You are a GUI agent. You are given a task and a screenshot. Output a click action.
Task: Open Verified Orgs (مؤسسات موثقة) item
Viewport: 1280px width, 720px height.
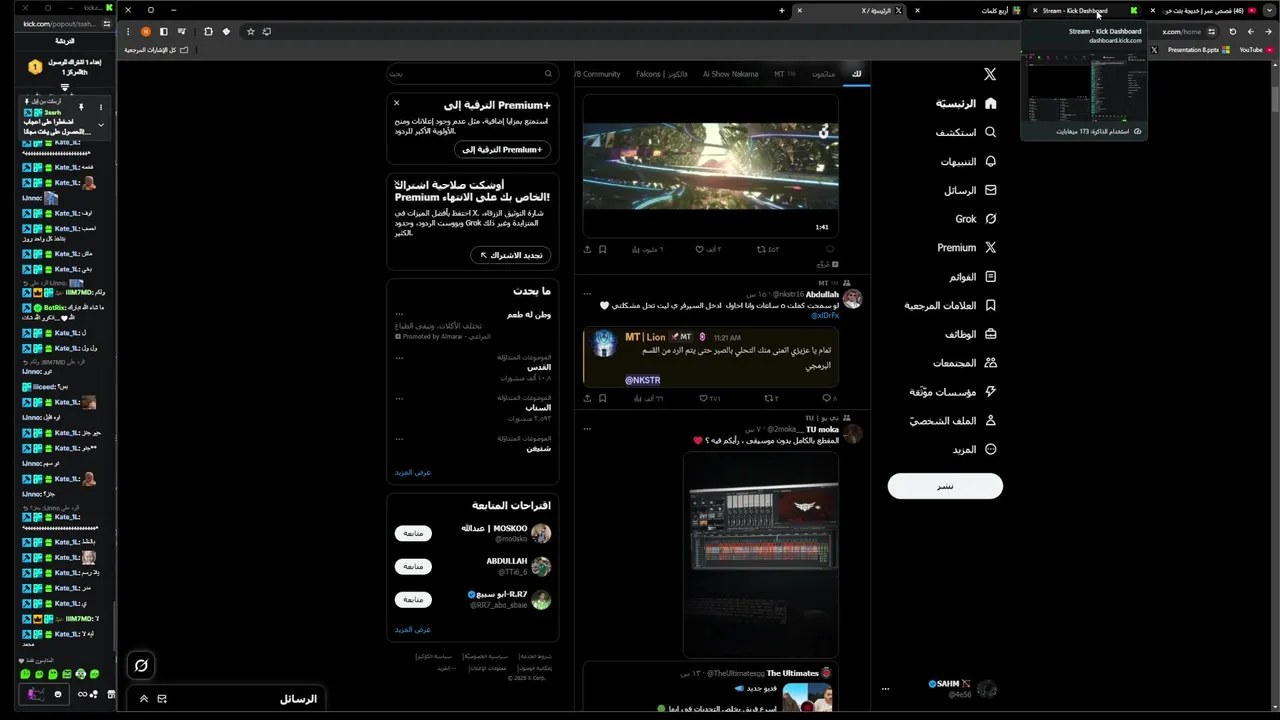coord(953,392)
